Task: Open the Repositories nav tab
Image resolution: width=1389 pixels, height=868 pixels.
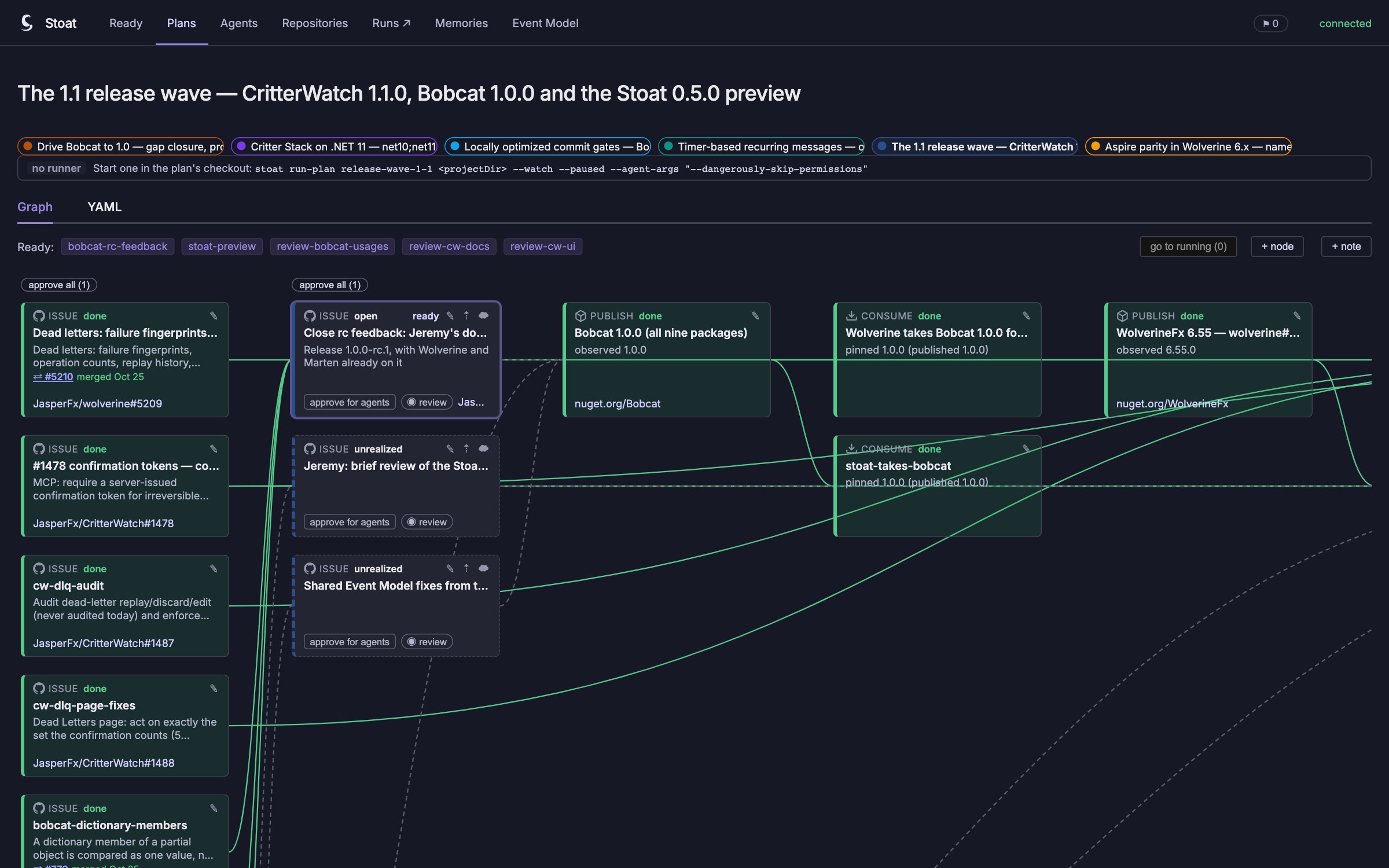Action: click(315, 23)
